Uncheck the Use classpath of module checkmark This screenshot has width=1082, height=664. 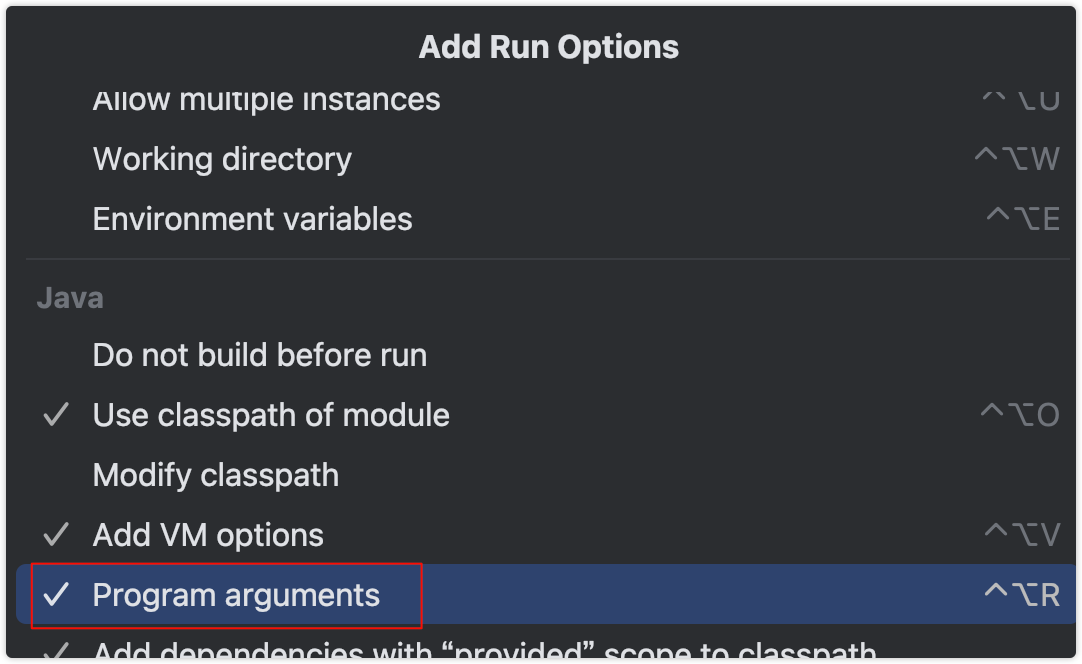pyautogui.click(x=56, y=416)
